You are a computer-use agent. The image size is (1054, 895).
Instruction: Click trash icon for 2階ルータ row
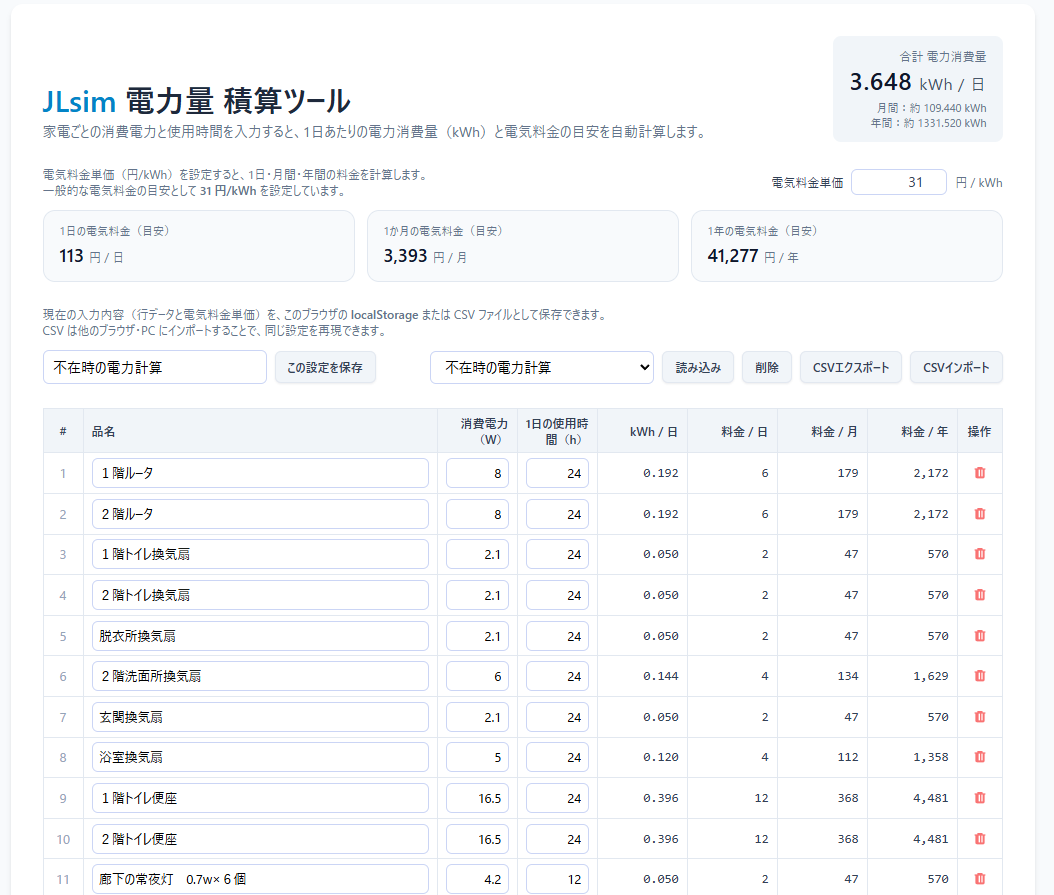(x=979, y=514)
